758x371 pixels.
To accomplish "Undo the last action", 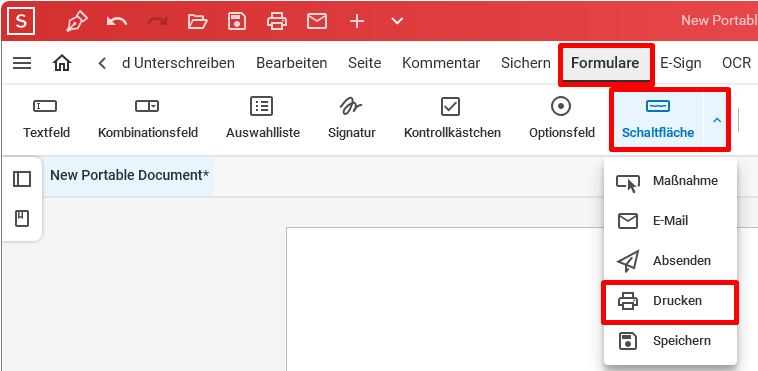I will (117, 21).
